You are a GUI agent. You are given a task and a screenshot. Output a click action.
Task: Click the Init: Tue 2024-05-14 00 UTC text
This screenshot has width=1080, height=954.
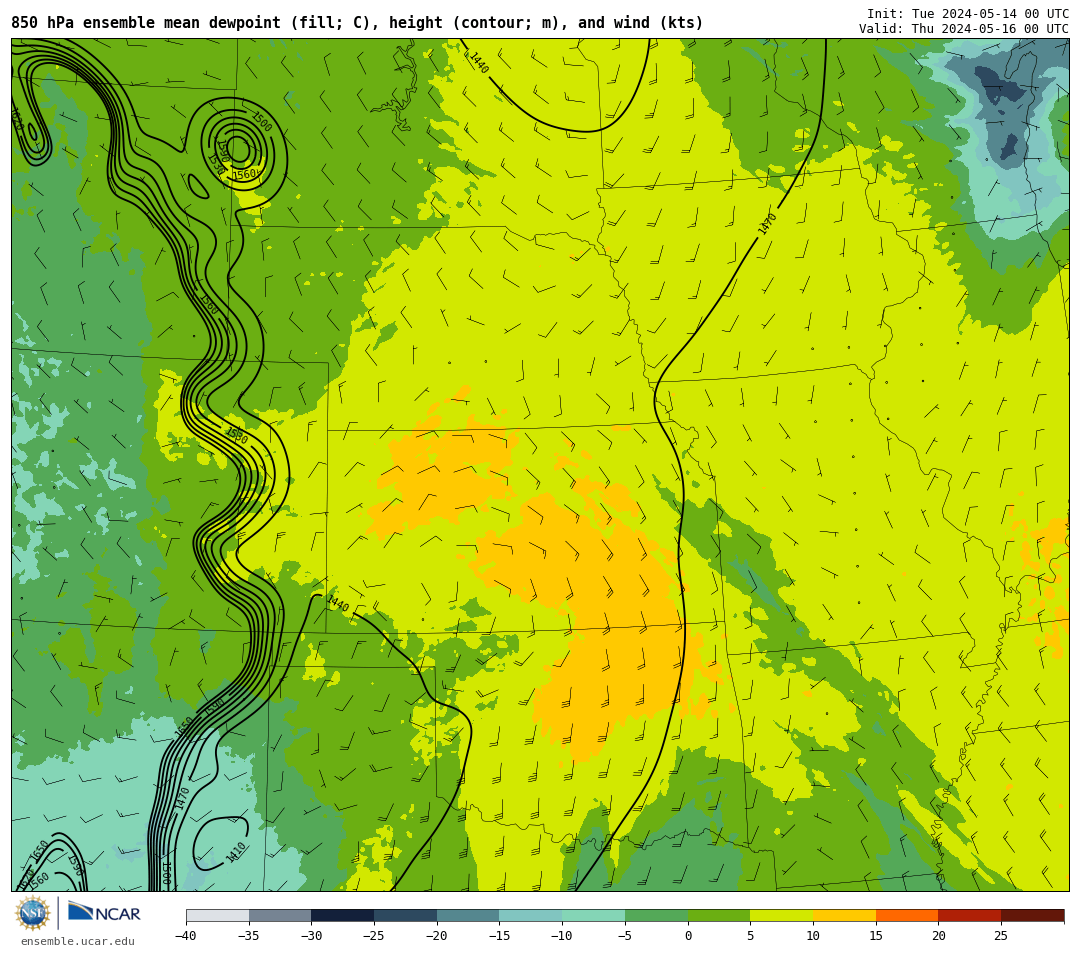tap(968, 14)
